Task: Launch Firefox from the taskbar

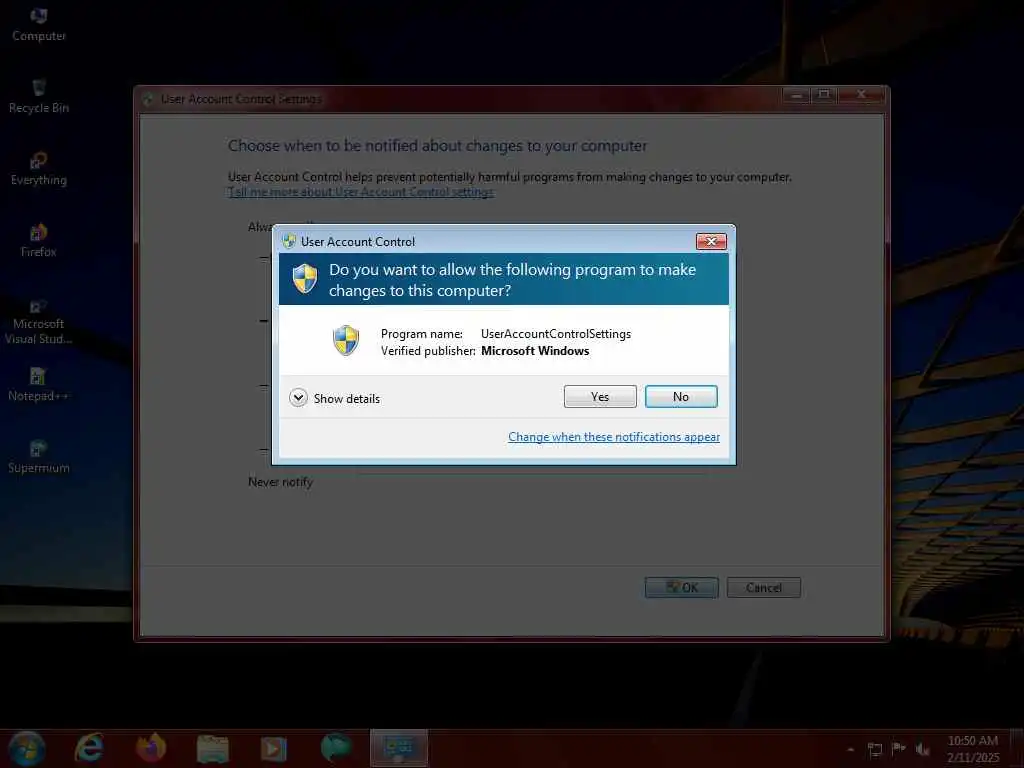Action: [151, 748]
